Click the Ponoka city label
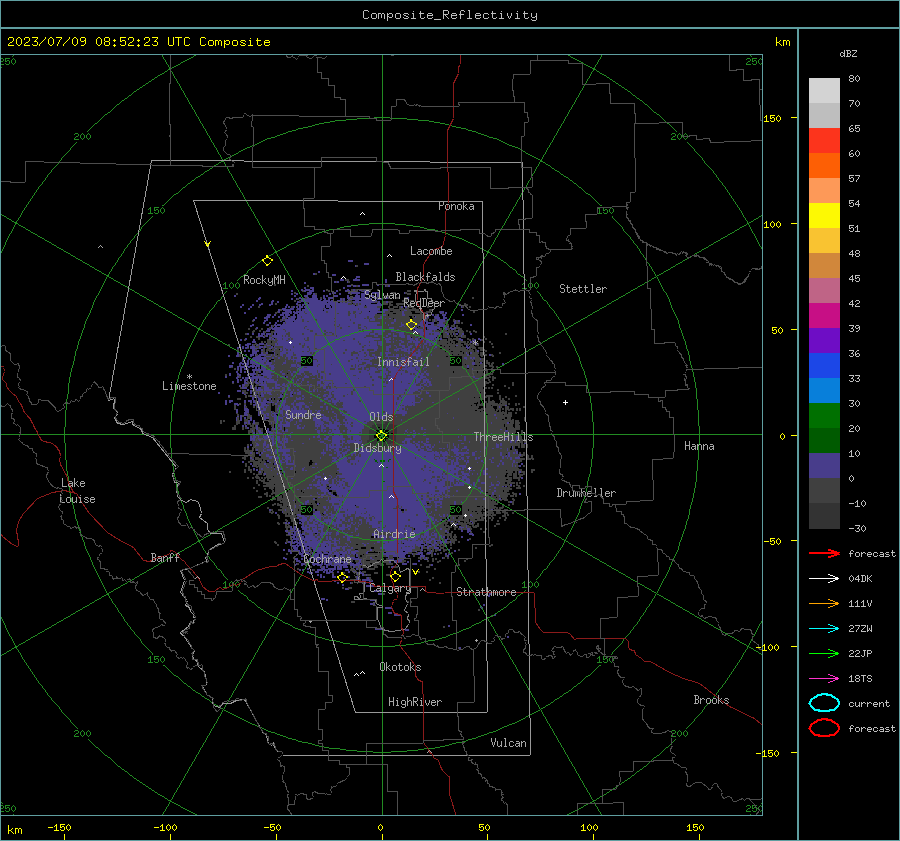The image size is (900, 841). [456, 206]
